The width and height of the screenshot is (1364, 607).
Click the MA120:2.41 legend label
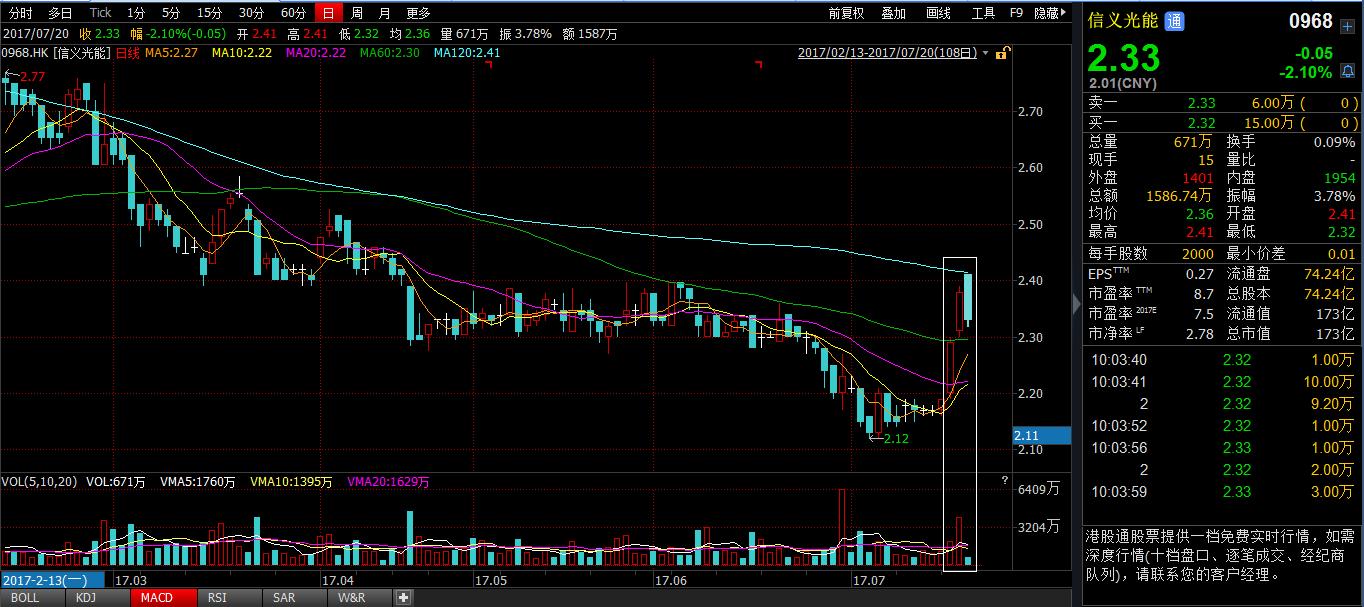click(x=467, y=53)
